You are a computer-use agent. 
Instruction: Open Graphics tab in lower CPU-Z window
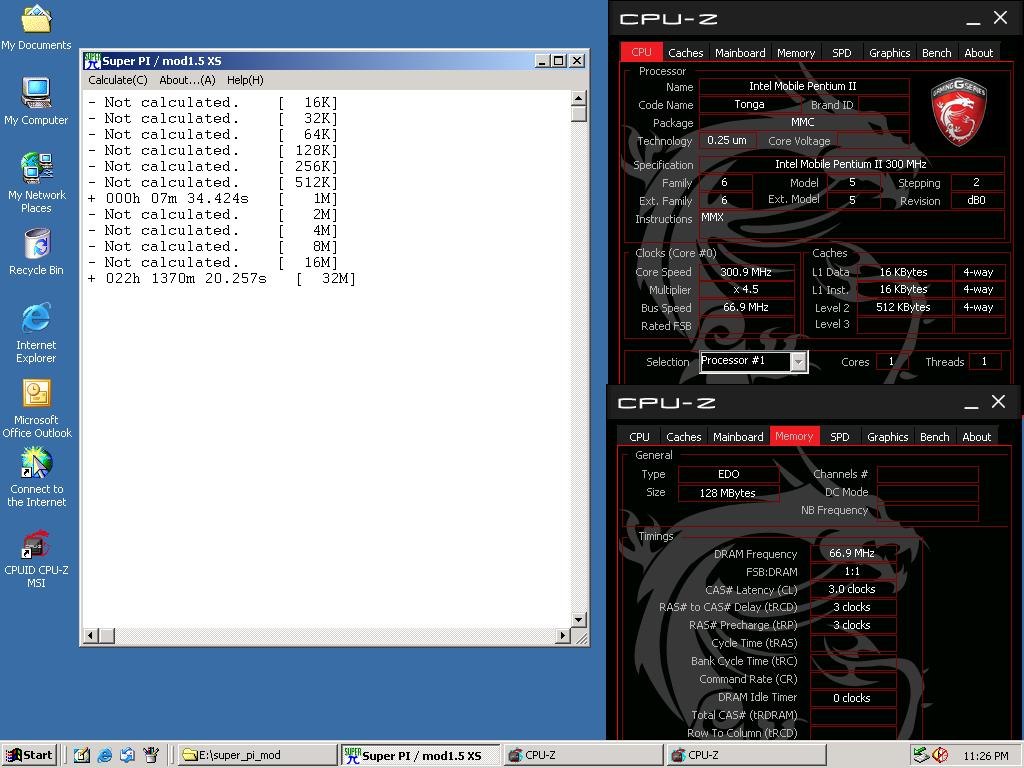point(888,437)
